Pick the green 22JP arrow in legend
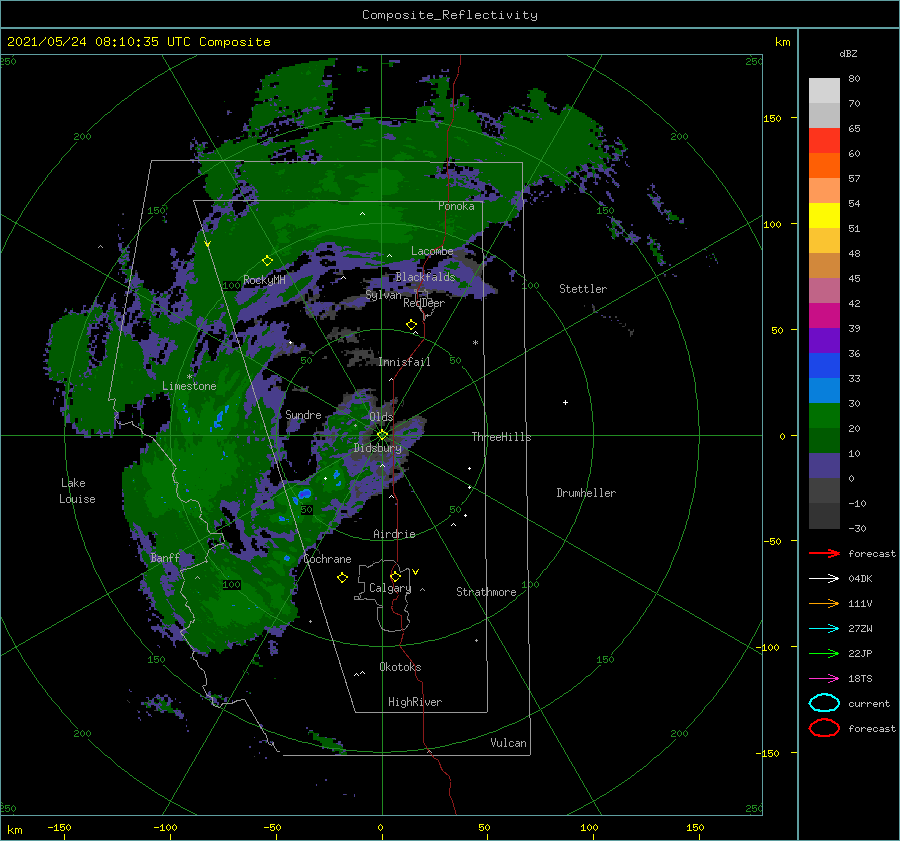This screenshot has width=900, height=841. click(x=824, y=653)
